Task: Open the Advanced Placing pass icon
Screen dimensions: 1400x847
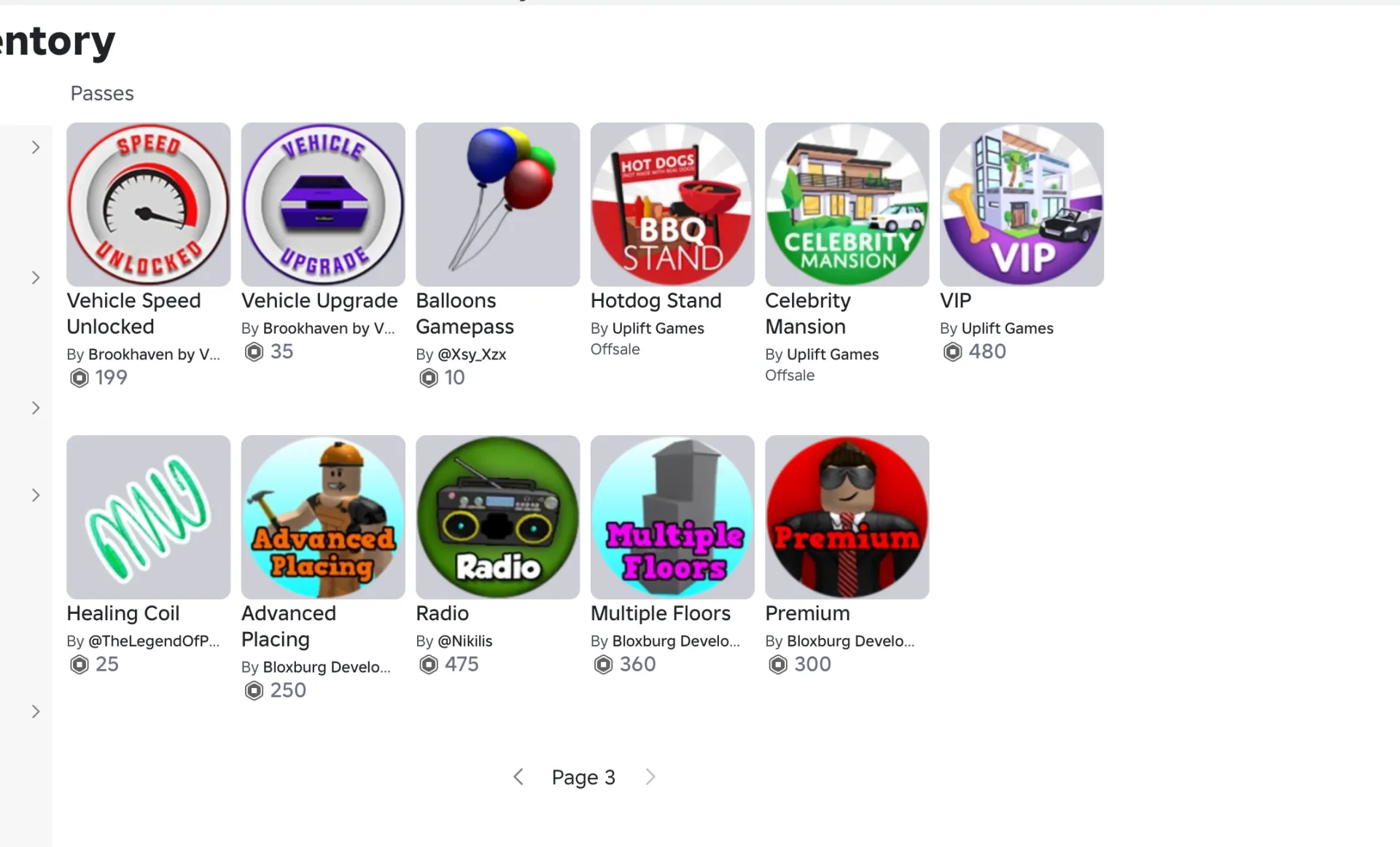Action: [323, 517]
